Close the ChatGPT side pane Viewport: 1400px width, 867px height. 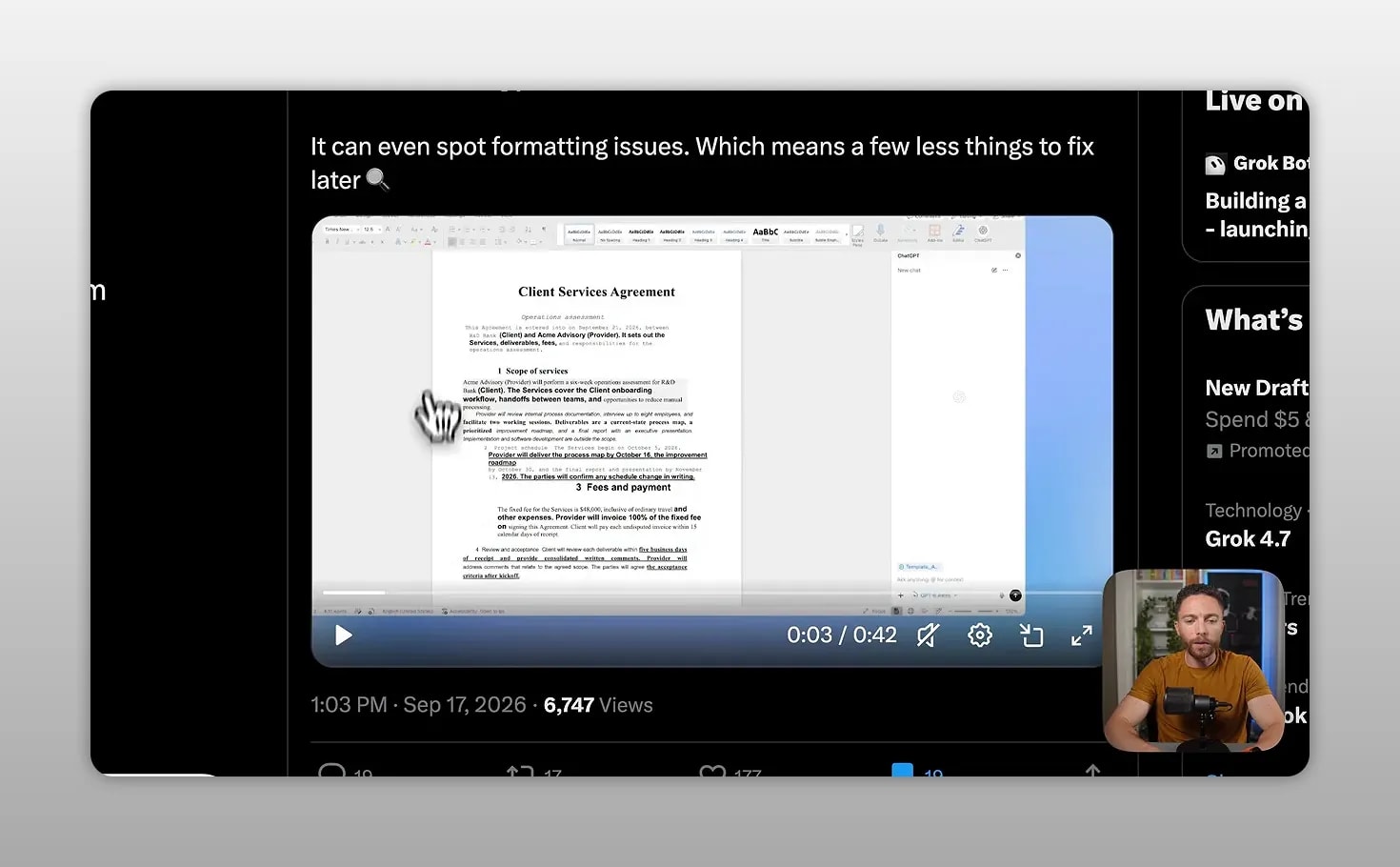tap(1018, 255)
